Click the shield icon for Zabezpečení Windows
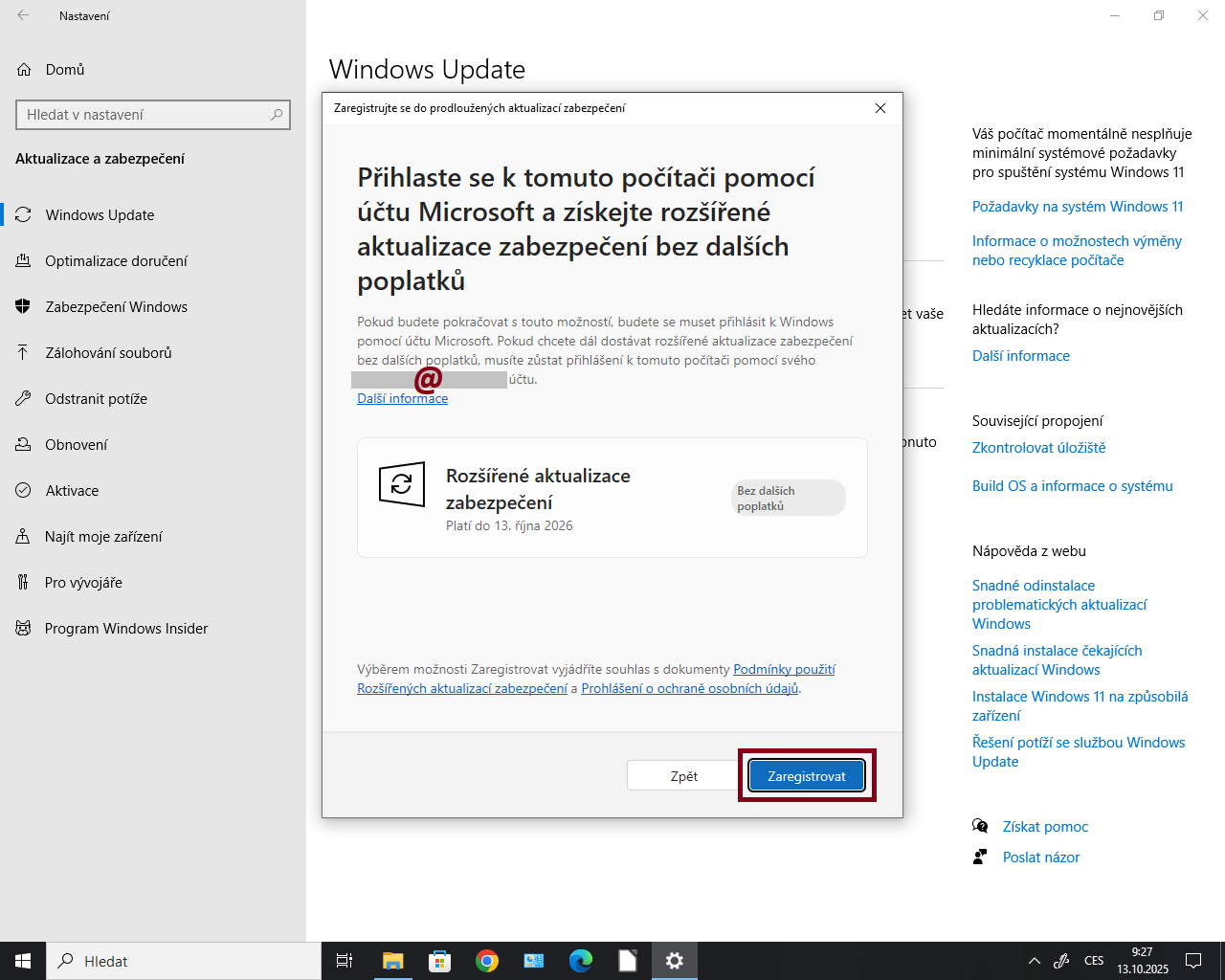1225x980 pixels. point(23,306)
